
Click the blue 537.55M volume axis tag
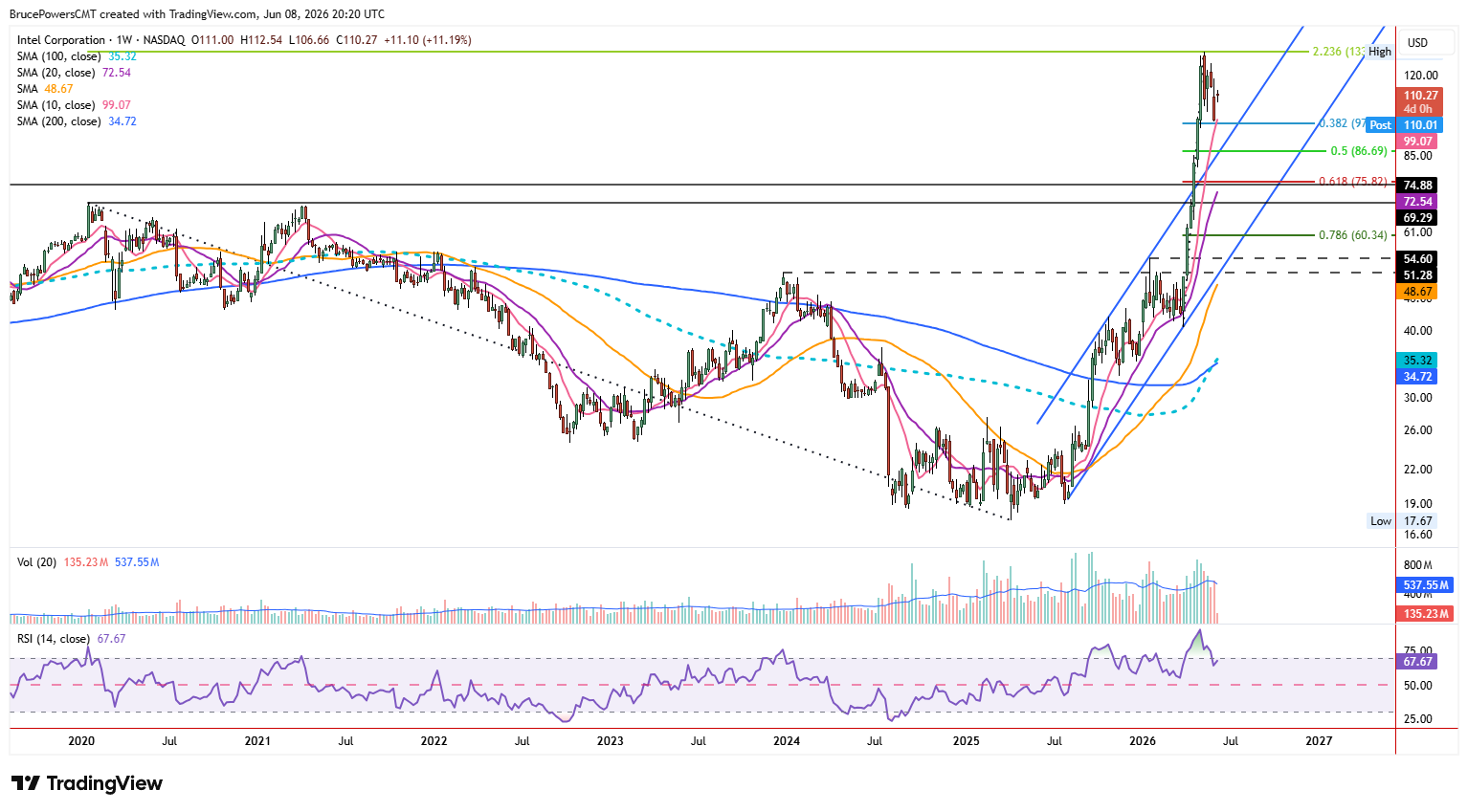click(1426, 585)
